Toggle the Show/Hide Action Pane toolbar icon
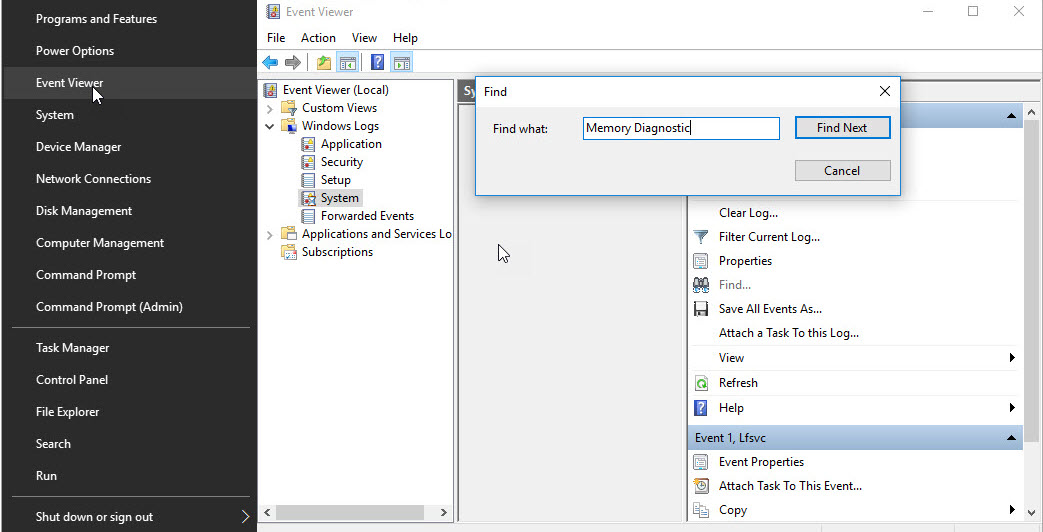1043x532 pixels. 401,63
